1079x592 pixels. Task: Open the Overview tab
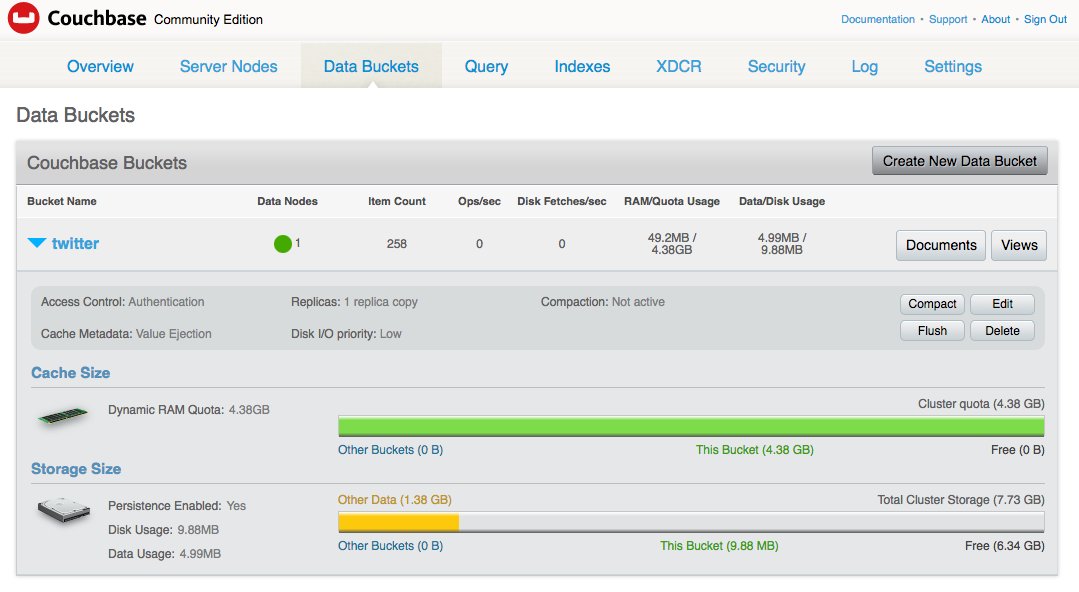(x=100, y=66)
